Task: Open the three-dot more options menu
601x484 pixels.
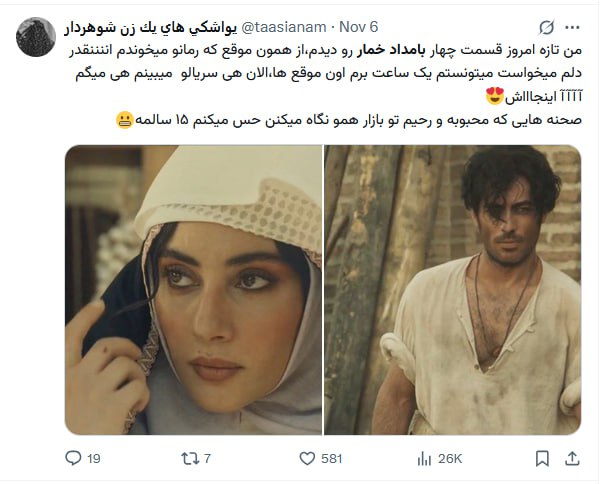Action: coord(572,27)
